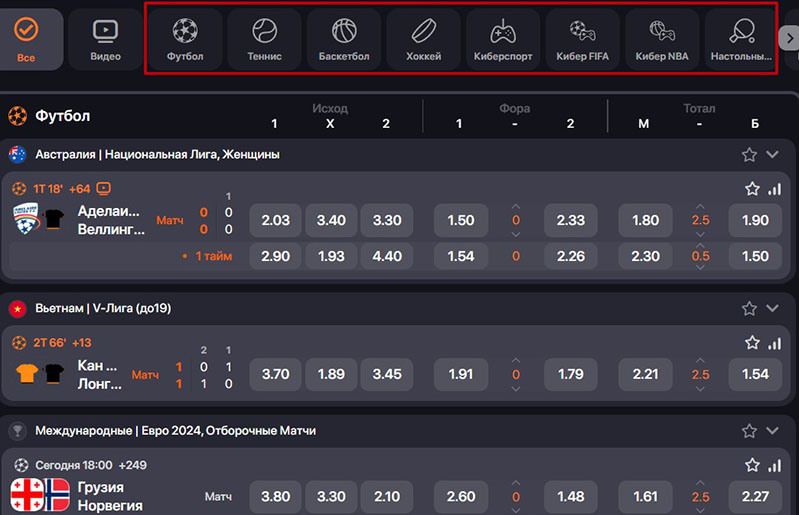
Task: Choose the Киберспорт gamepad icon
Action: click(x=502, y=39)
